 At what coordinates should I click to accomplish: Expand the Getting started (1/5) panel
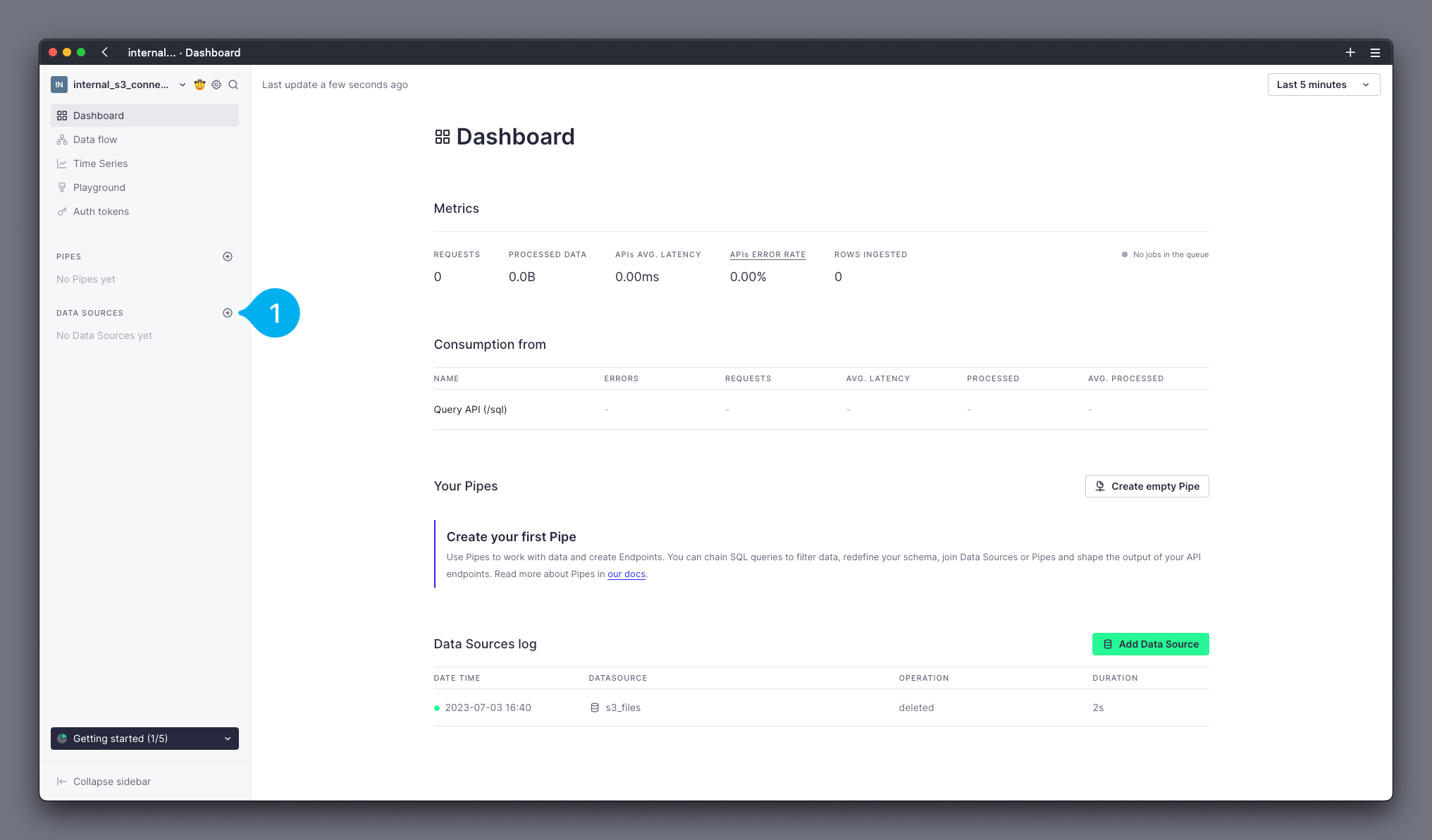click(x=144, y=739)
